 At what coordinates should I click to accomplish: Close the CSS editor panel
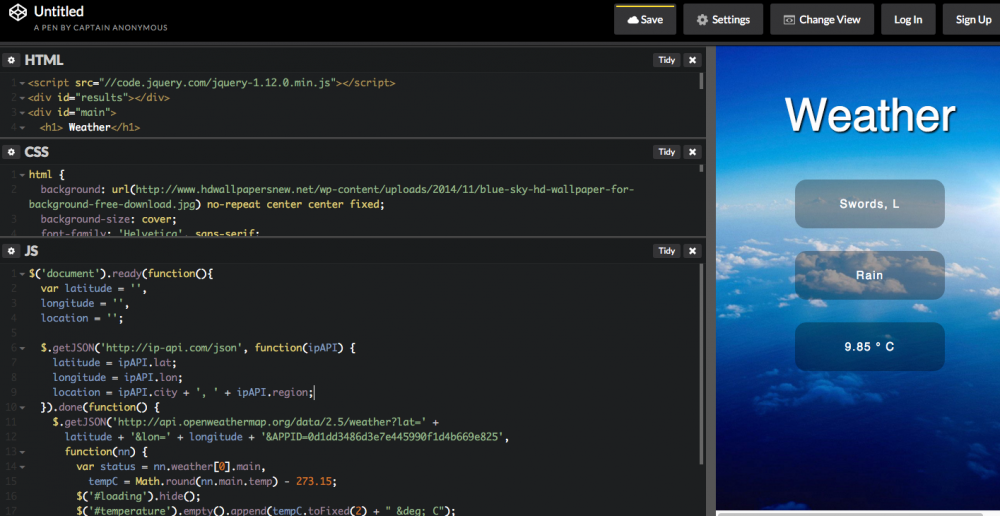(692, 152)
